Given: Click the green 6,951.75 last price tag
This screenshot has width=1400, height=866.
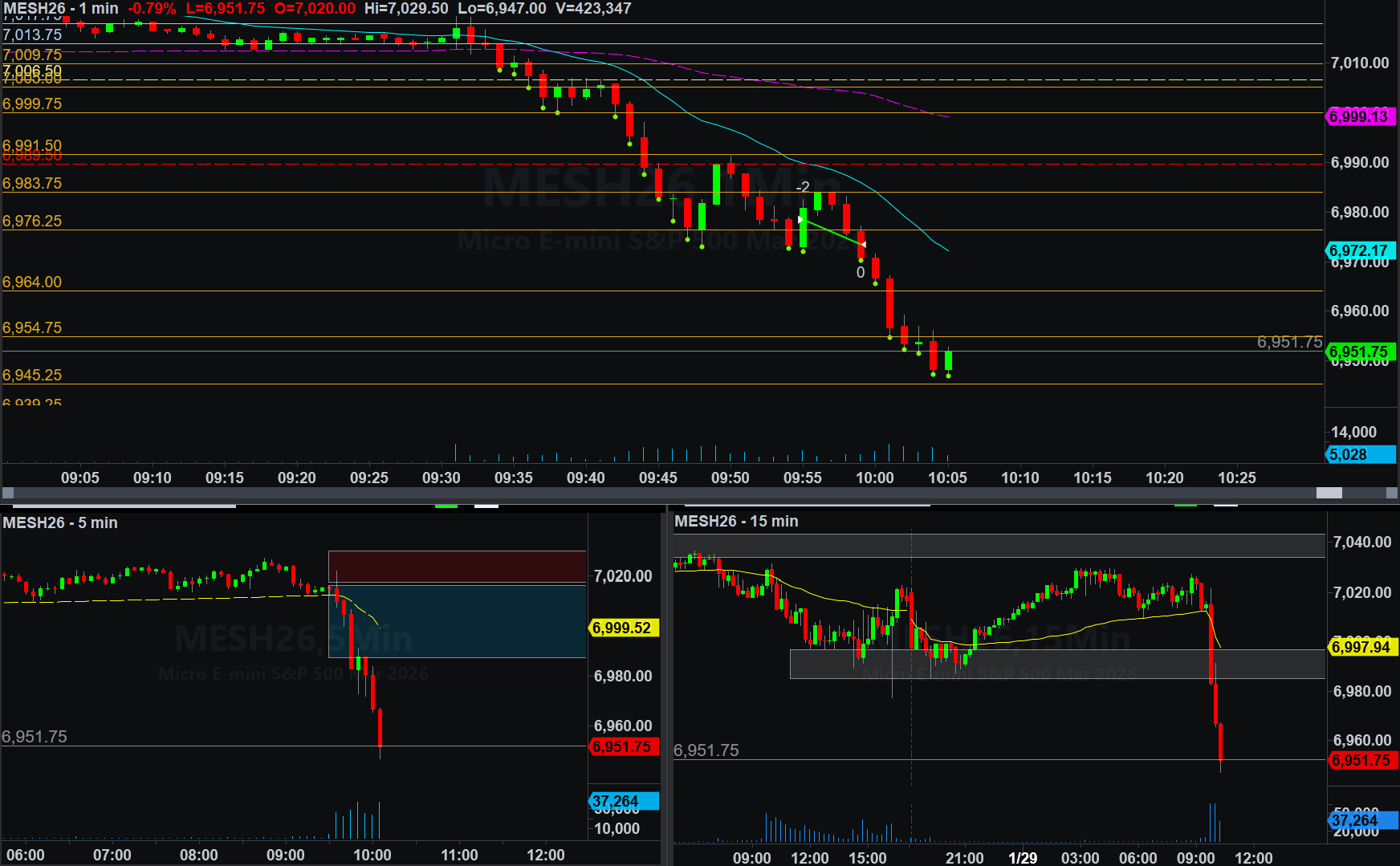Looking at the screenshot, I should tap(1359, 352).
